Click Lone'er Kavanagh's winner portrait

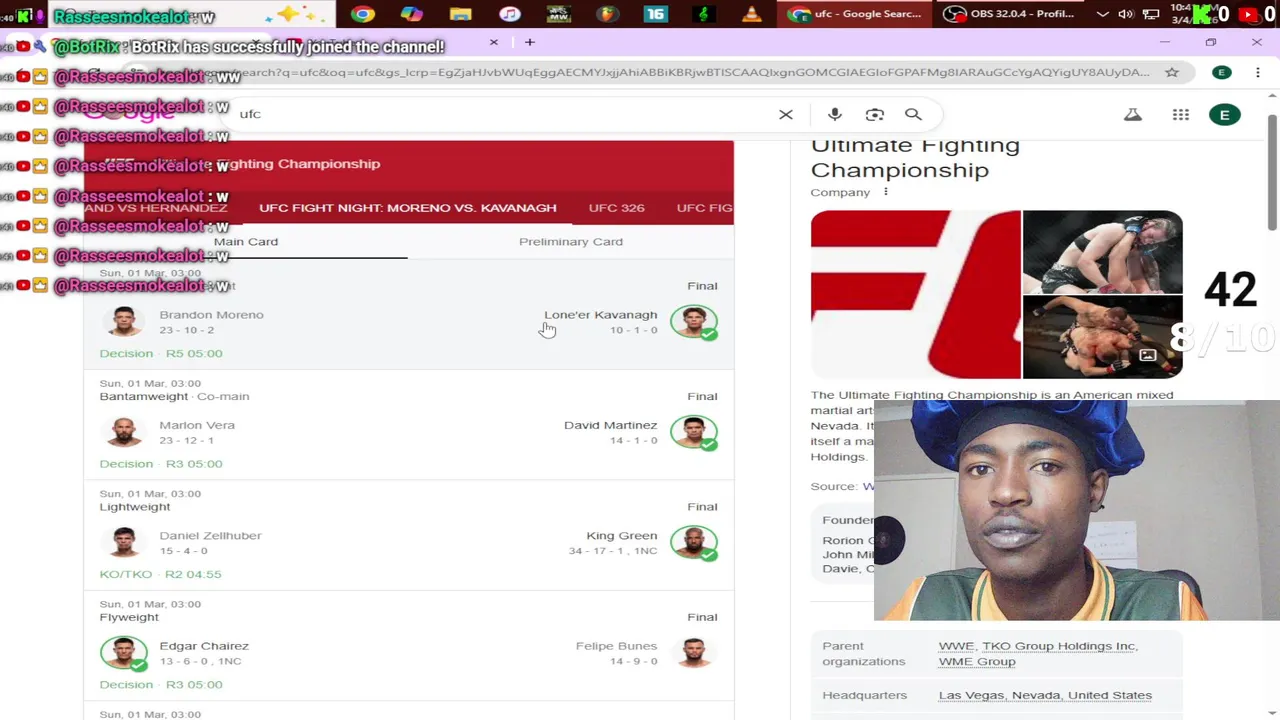pos(694,322)
